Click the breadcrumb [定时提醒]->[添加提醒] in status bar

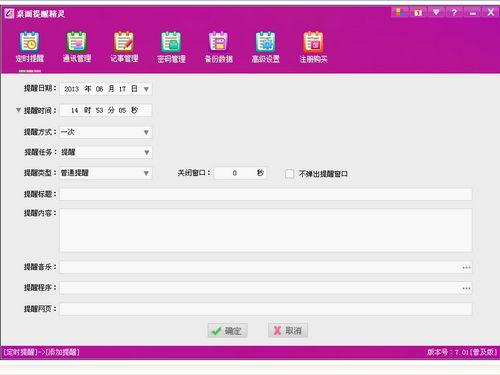[41, 352]
